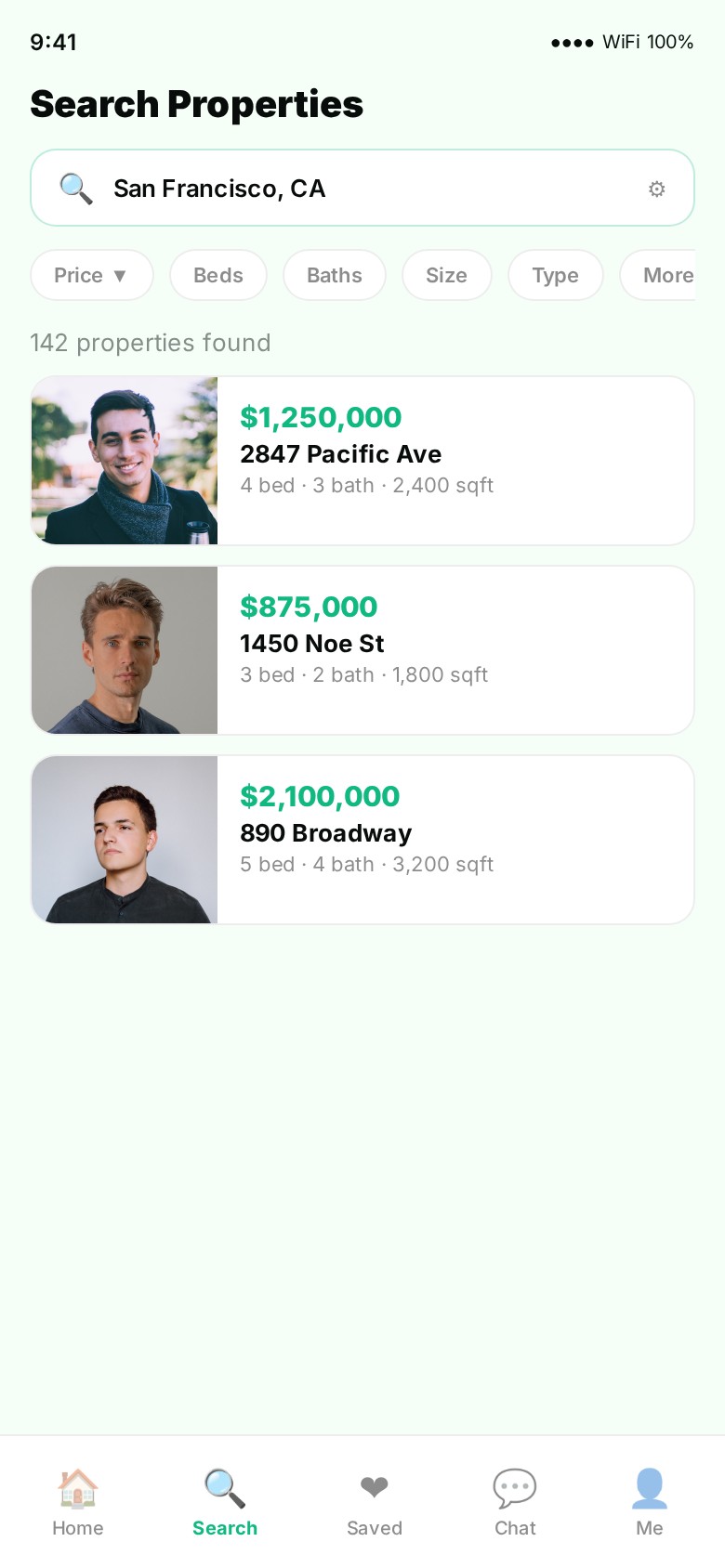This screenshot has width=725, height=1568.
Task: Go to the Home tab icon
Action: (78, 1488)
